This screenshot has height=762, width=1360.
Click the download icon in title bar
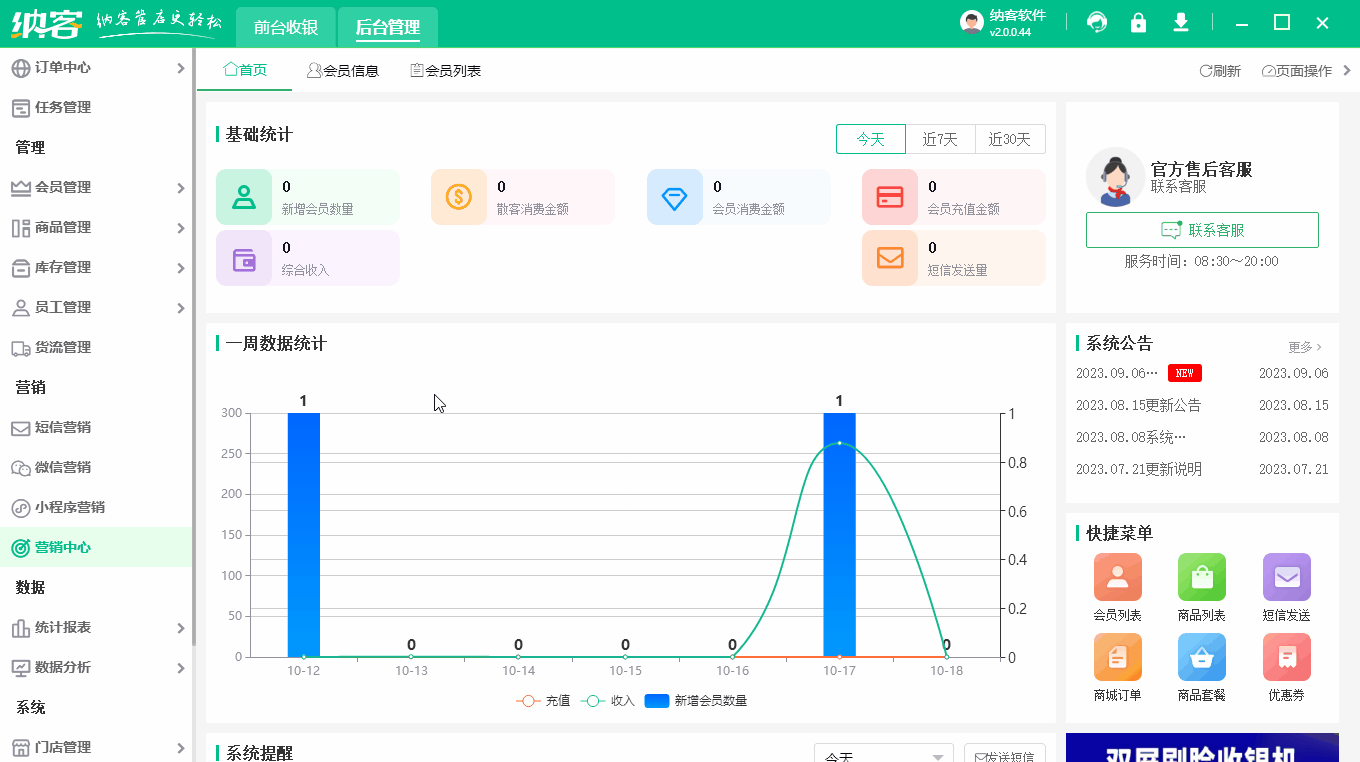pos(1181,21)
